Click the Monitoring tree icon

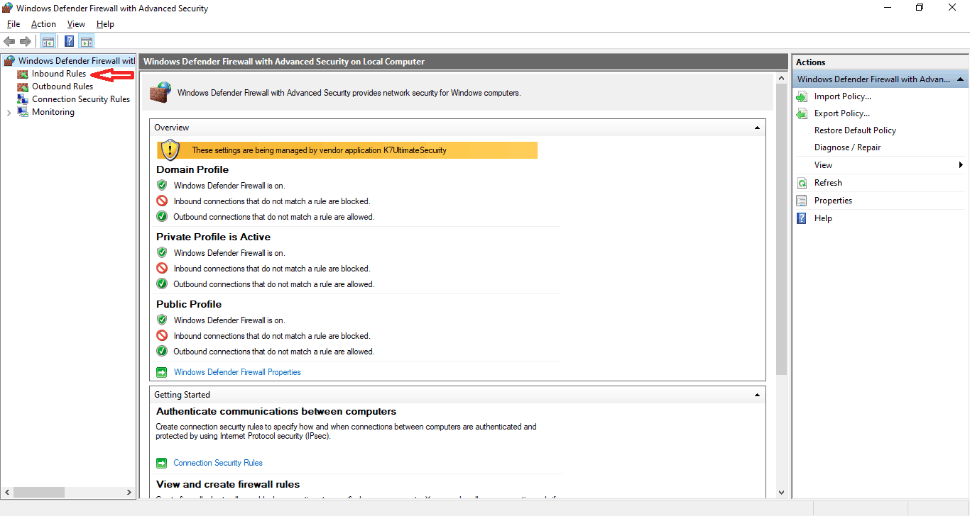pos(22,112)
